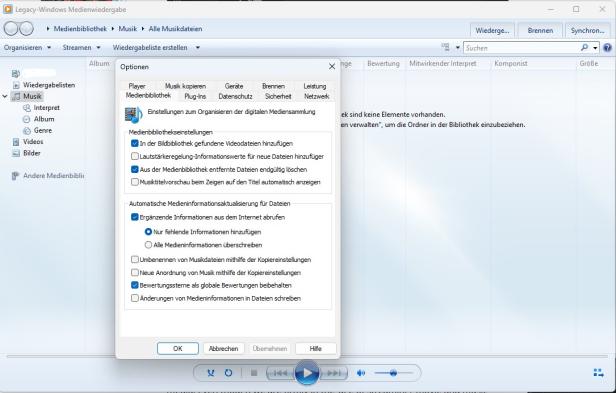Toggle entfernte Dateien endgültig löschen
This screenshot has height=393, width=616.
coord(135,169)
